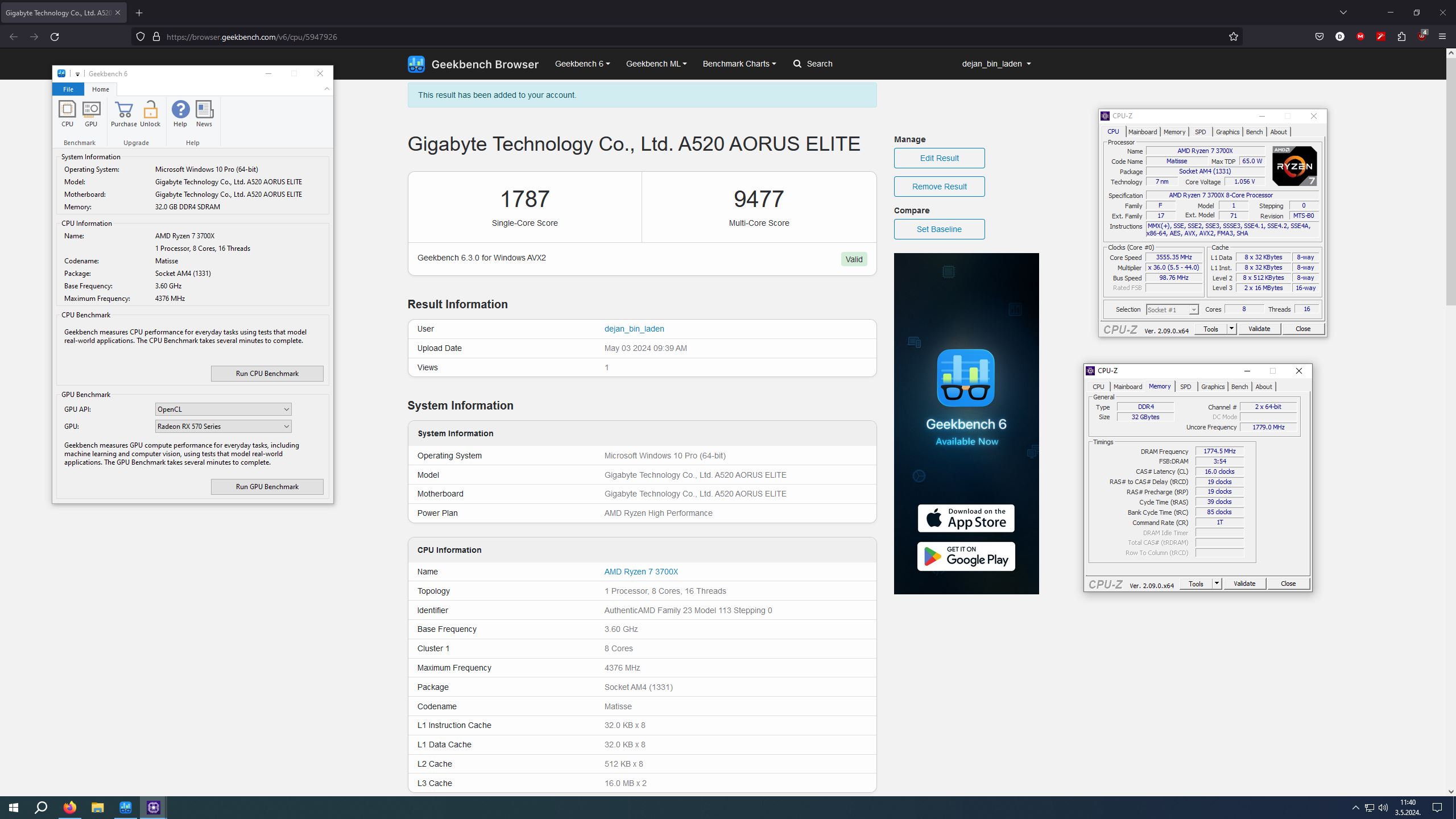
Task: Open the Firefox hamburger menu
Action: click(1442, 37)
